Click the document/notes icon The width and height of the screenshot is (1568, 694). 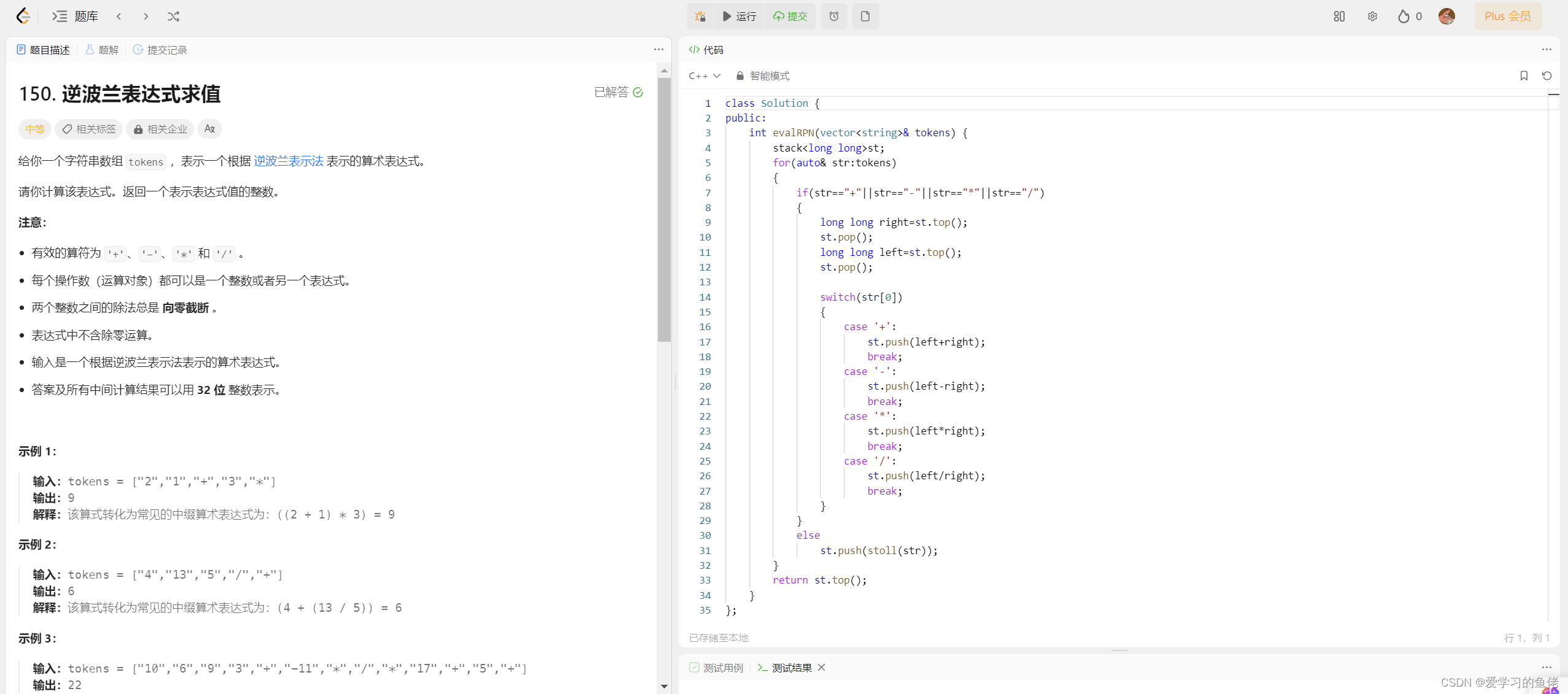(x=864, y=16)
